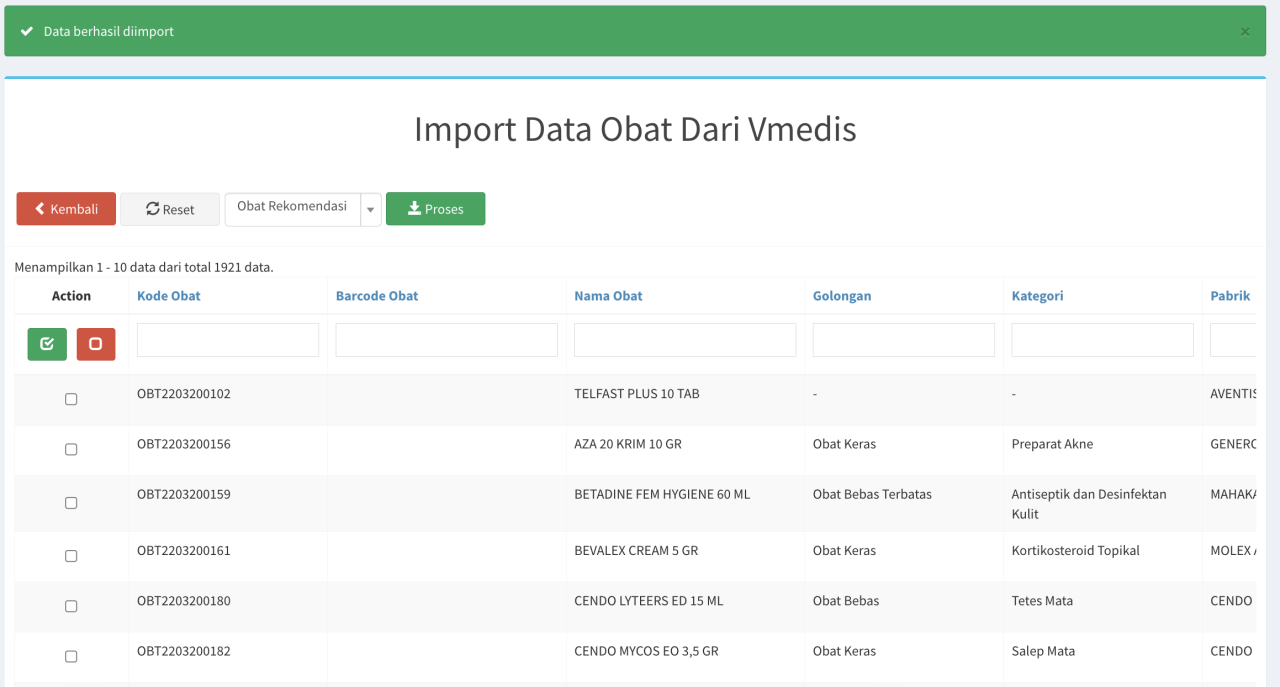This screenshot has height=687, width=1280.
Task: Select checkbox for AZA 20 KRIM 10 GR
Action: pos(71,450)
